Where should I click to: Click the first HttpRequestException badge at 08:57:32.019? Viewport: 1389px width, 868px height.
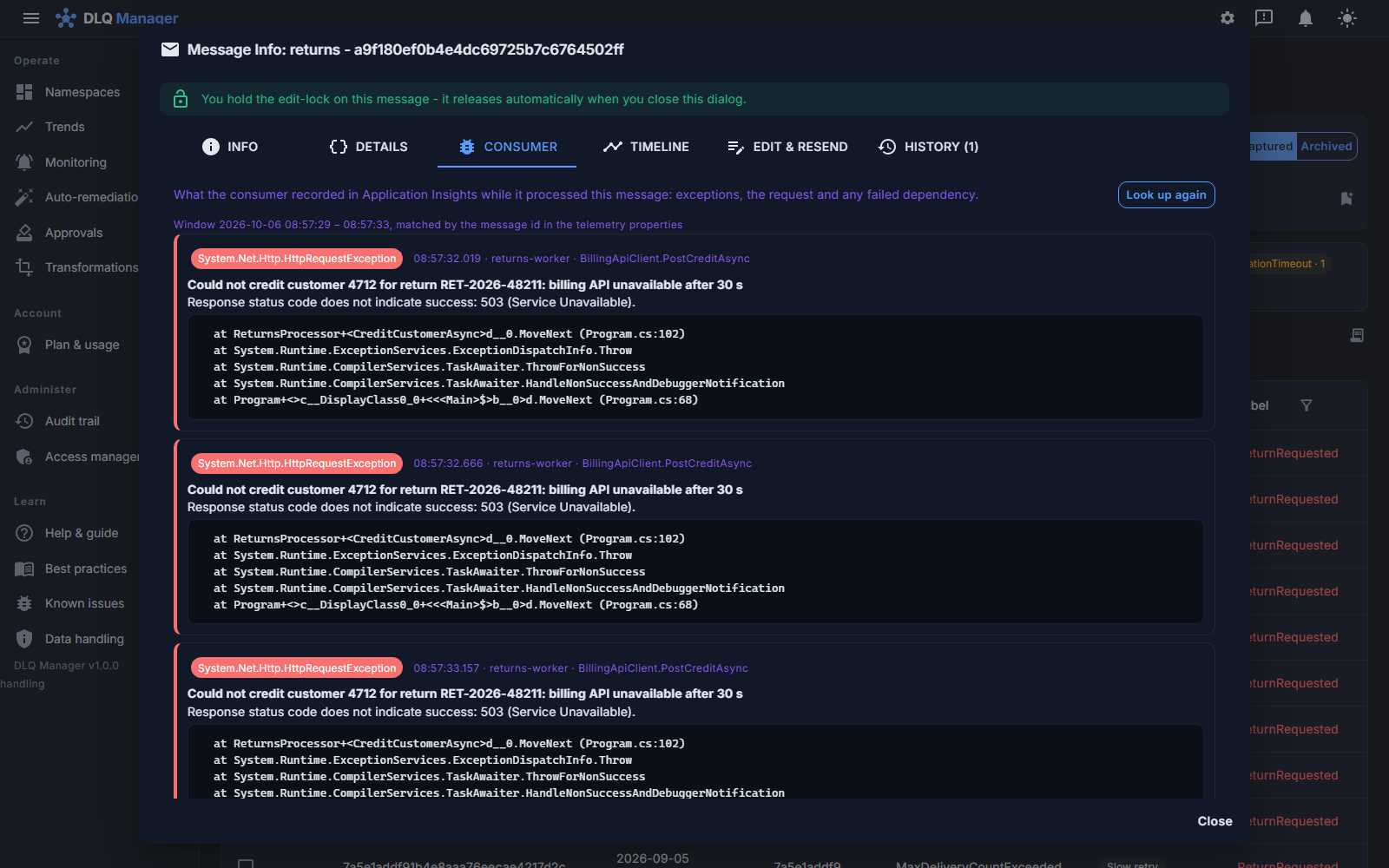click(x=297, y=259)
